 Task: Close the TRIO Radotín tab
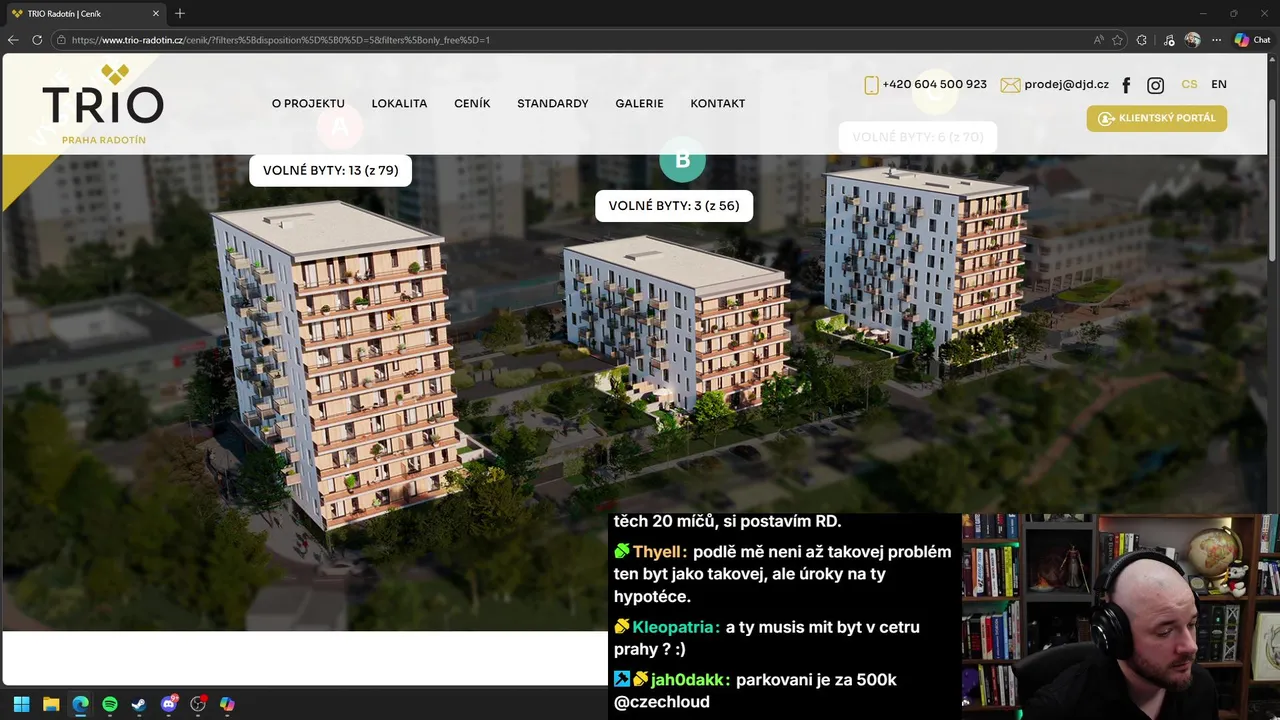[156, 14]
